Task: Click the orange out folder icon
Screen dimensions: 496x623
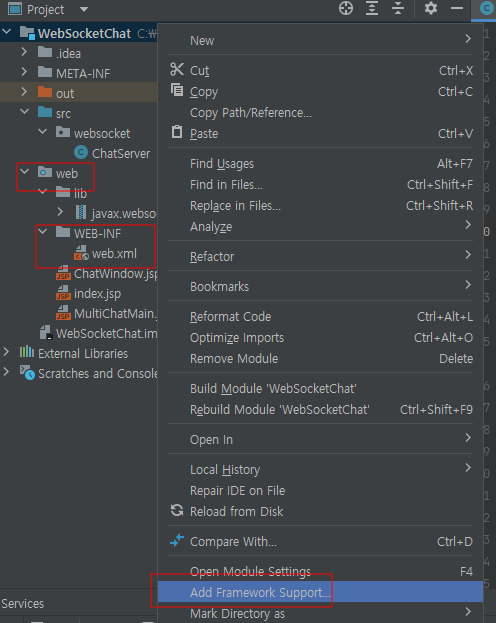Action: (x=45, y=92)
